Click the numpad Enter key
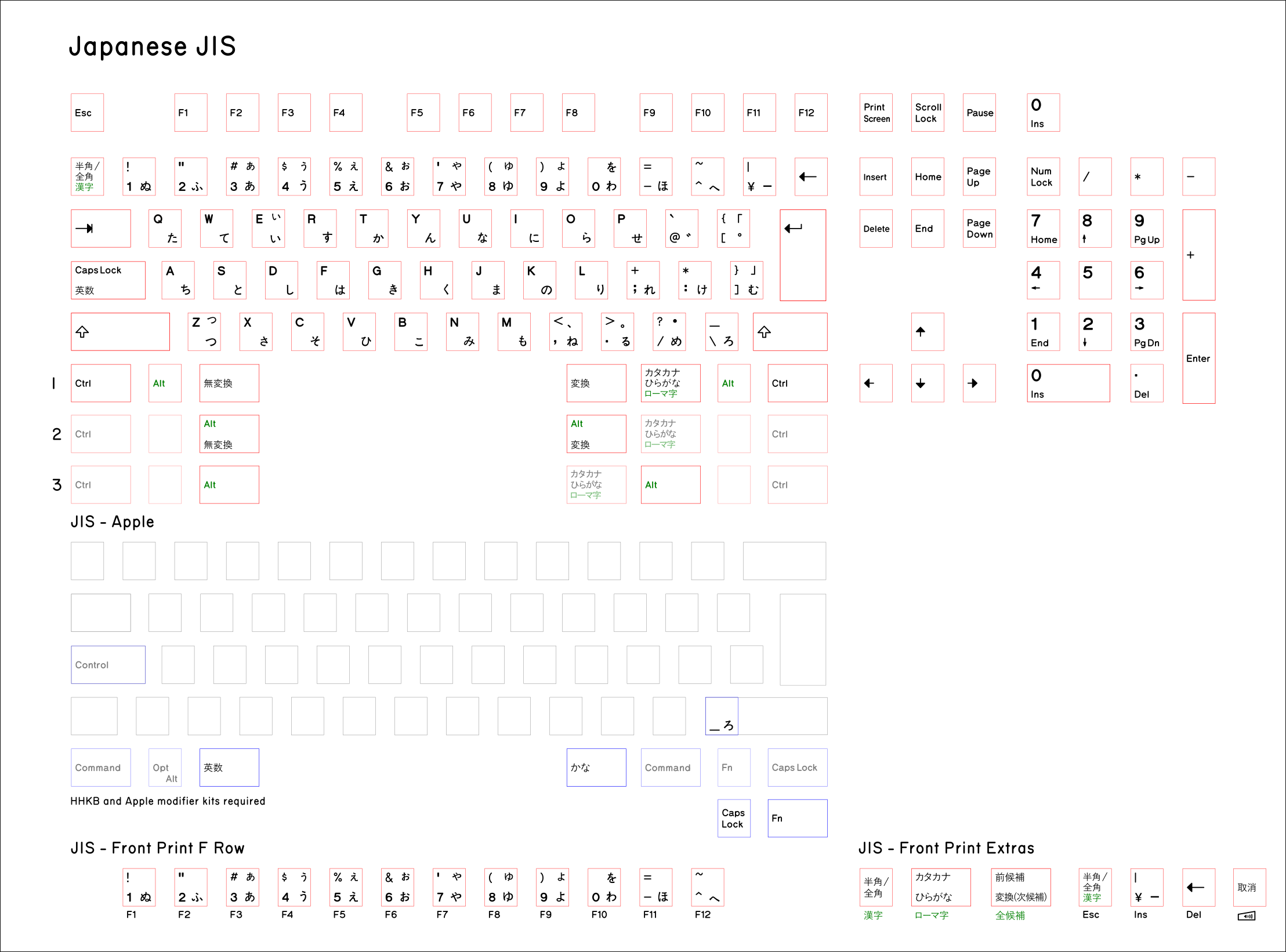 click(1198, 358)
